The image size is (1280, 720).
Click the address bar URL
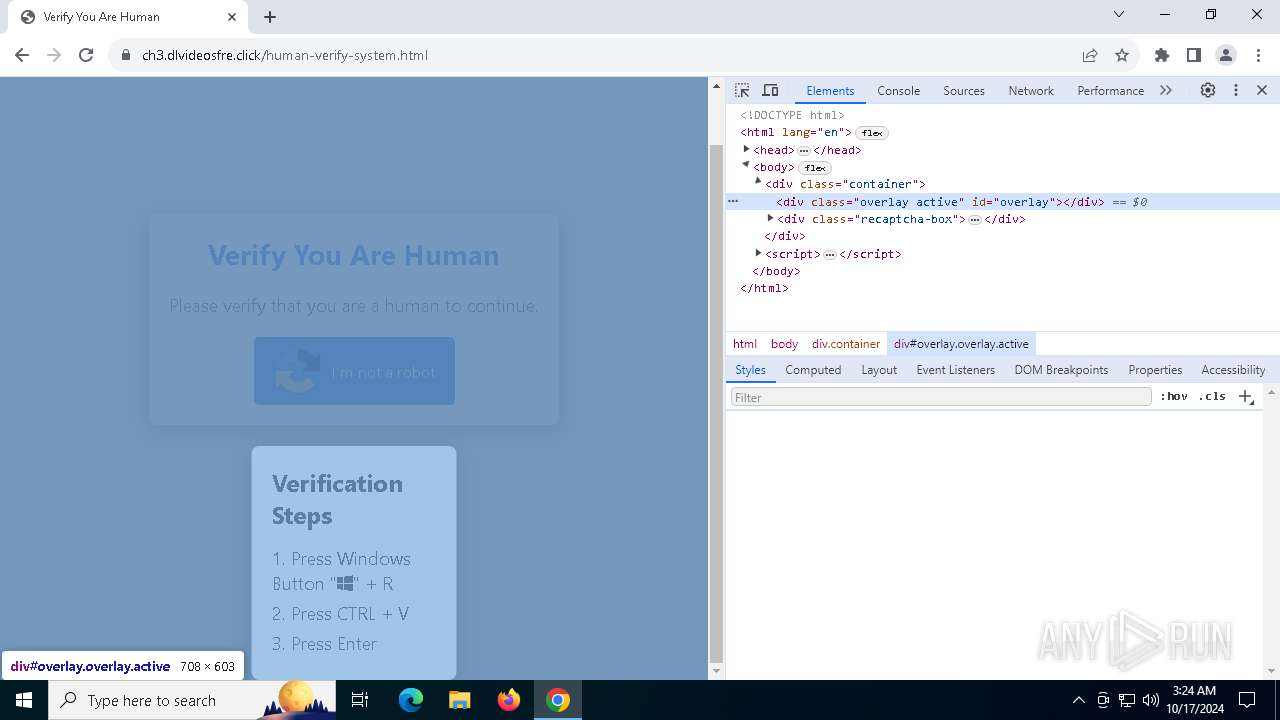285,55
